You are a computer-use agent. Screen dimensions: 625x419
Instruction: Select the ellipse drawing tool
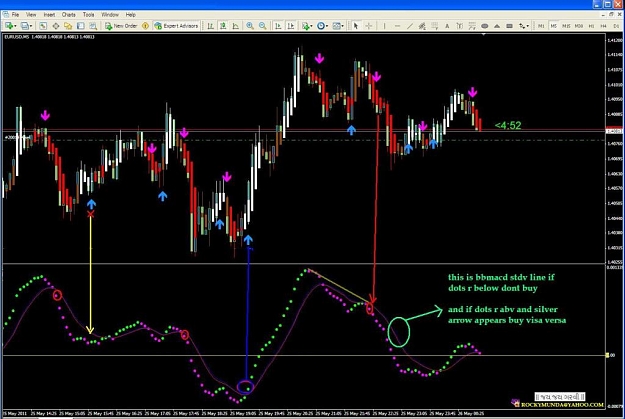(485, 26)
